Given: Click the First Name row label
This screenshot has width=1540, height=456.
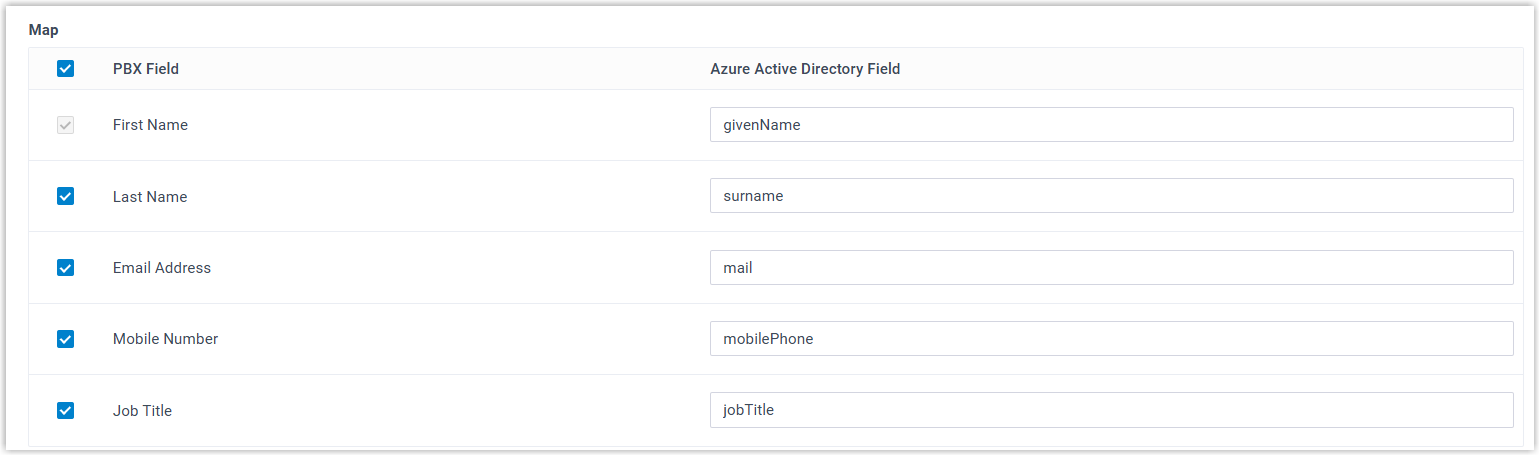Looking at the screenshot, I should click(x=150, y=125).
